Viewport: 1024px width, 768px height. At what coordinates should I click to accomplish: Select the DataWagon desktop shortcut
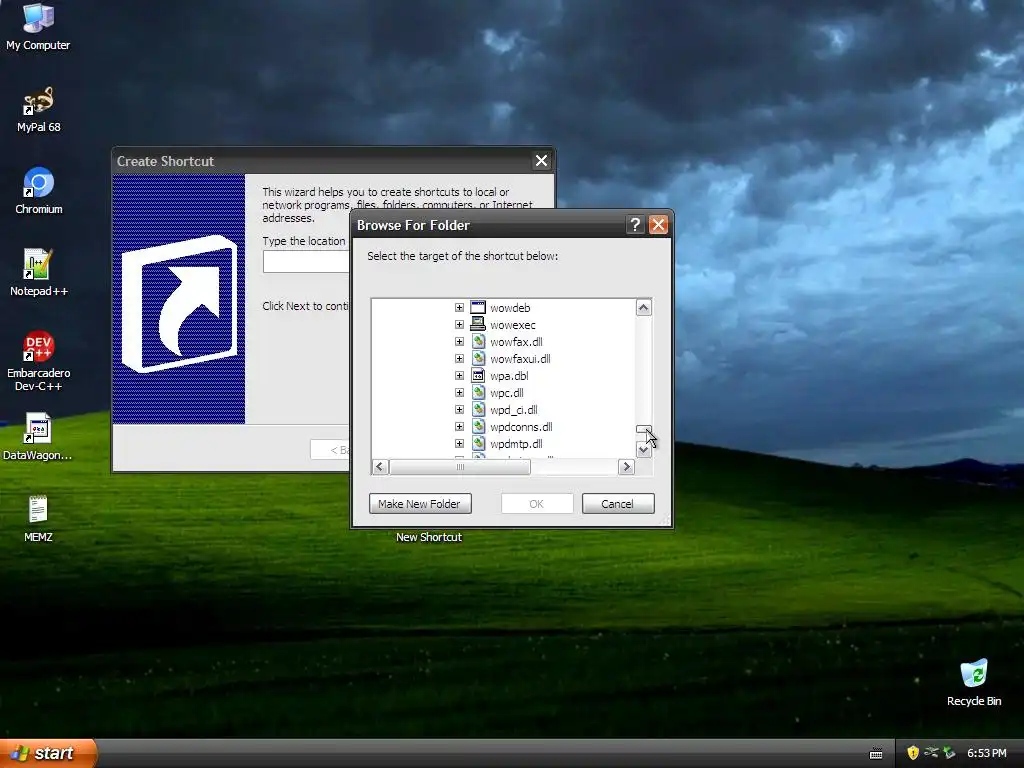38,437
